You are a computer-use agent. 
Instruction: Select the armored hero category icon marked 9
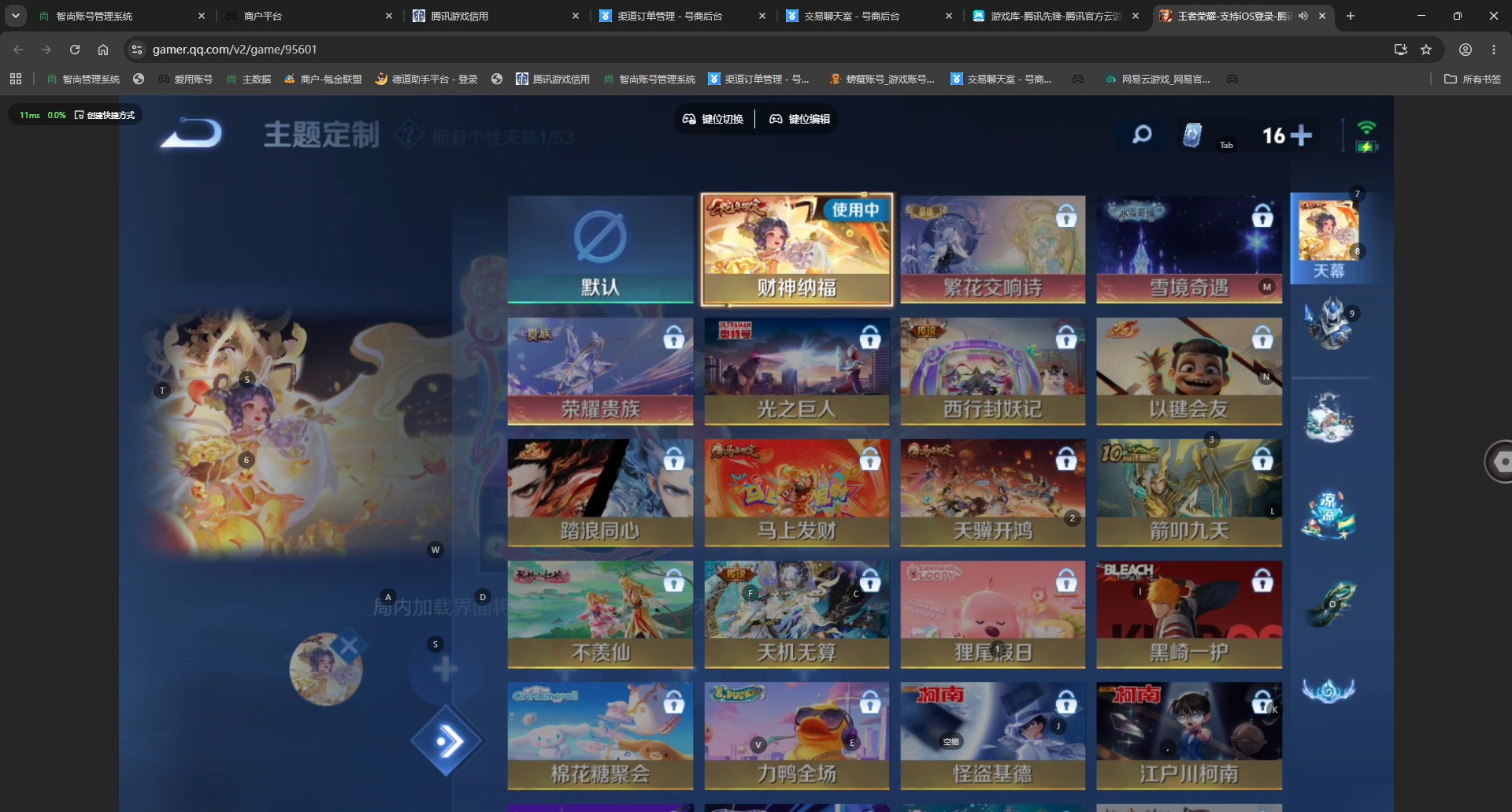[x=1329, y=323]
